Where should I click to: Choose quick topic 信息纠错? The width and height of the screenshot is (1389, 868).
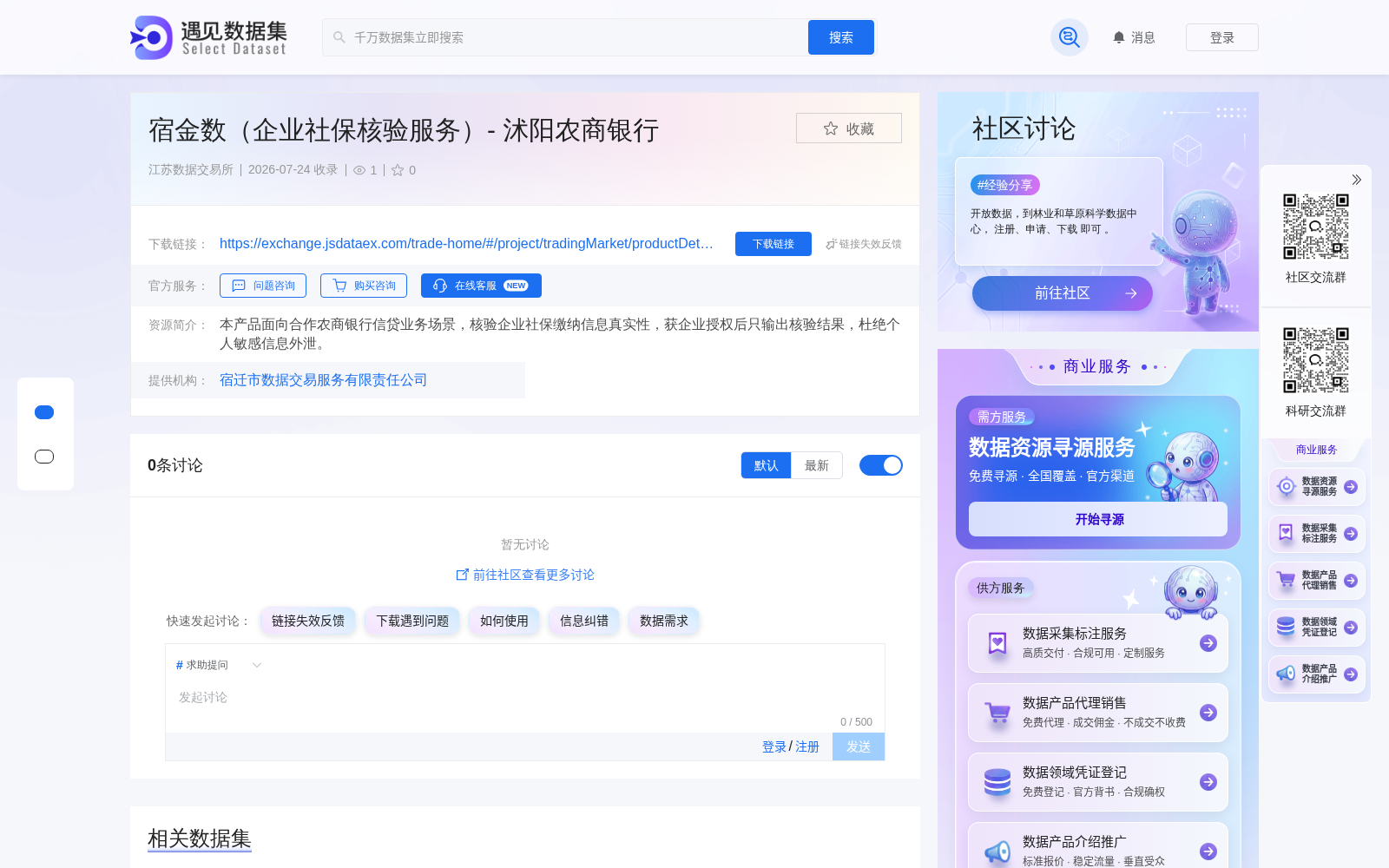point(584,621)
